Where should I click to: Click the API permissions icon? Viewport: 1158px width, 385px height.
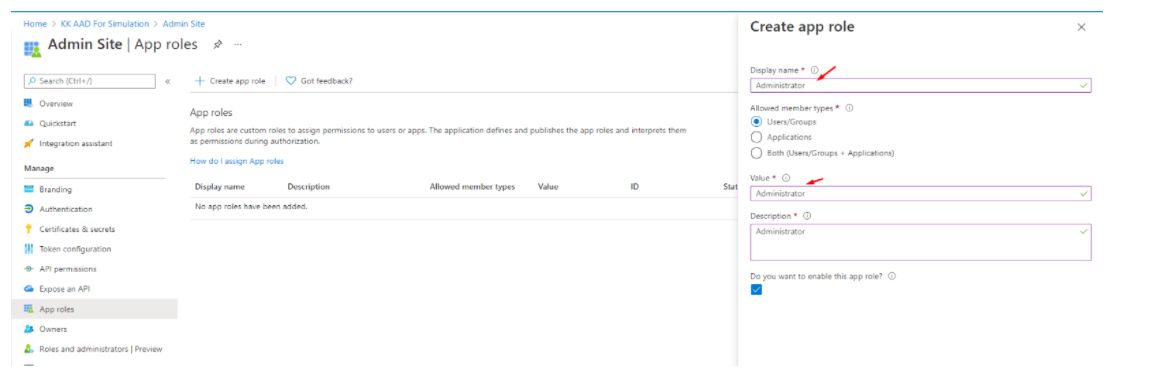click(29, 269)
